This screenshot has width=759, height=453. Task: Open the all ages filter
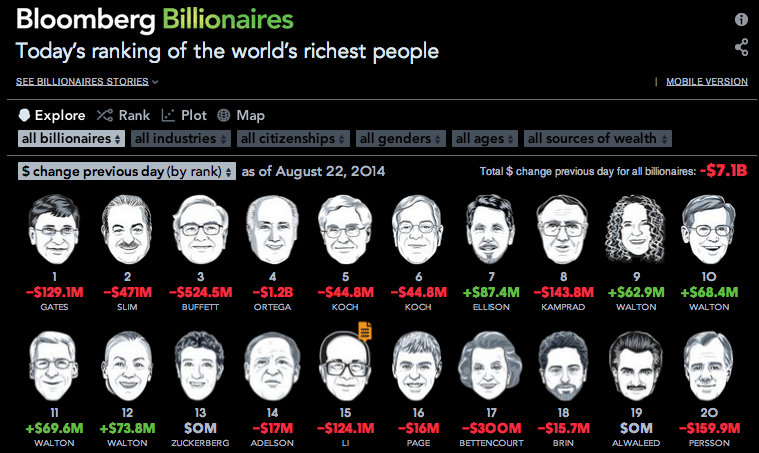[484, 139]
